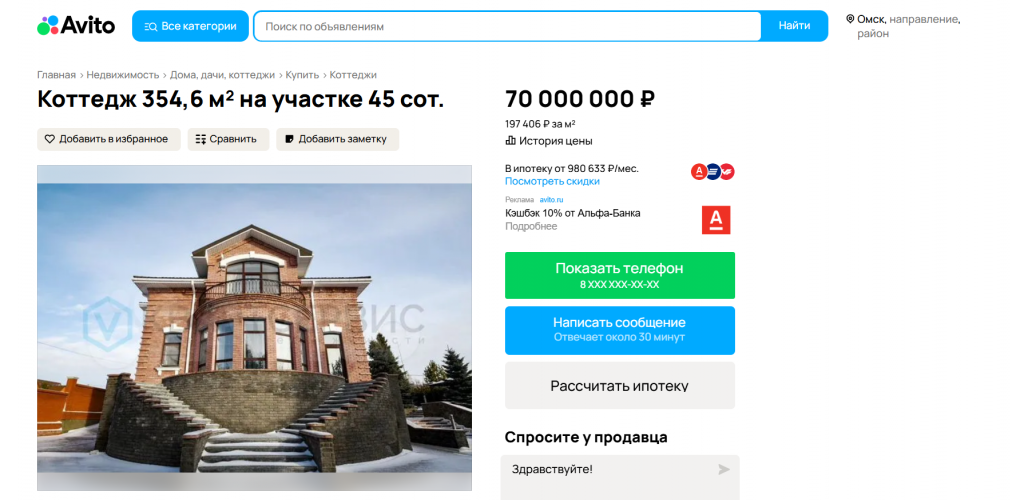1020x500 pixels.
Task: Go to the Главная breadcrumb link
Action: tap(57, 75)
